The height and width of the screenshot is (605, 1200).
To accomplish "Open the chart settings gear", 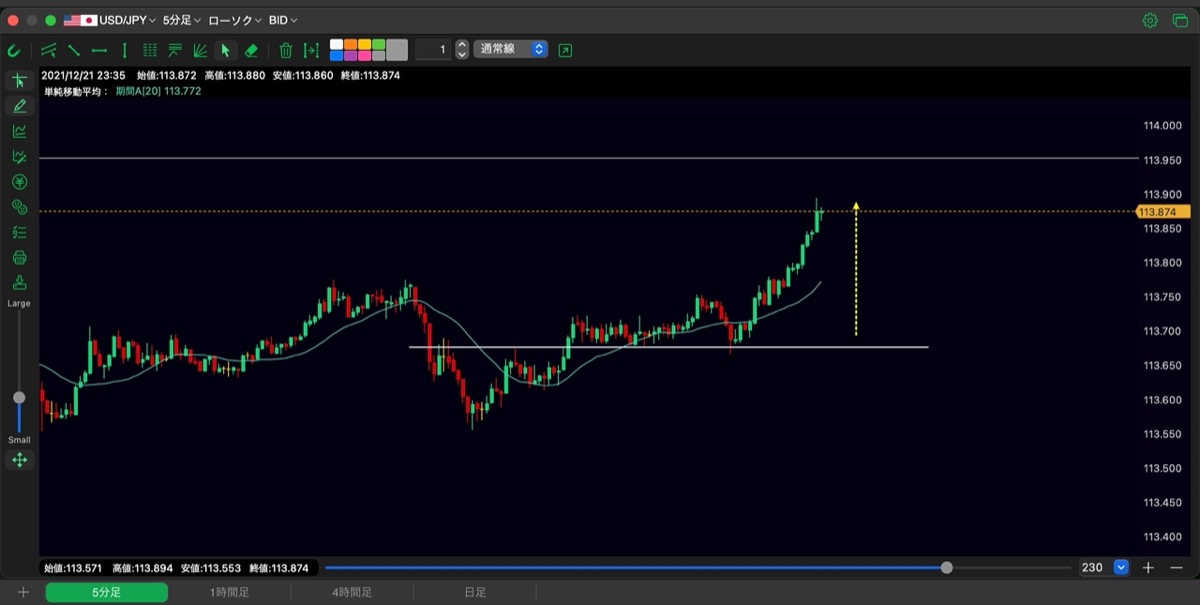I will [x=1150, y=20].
